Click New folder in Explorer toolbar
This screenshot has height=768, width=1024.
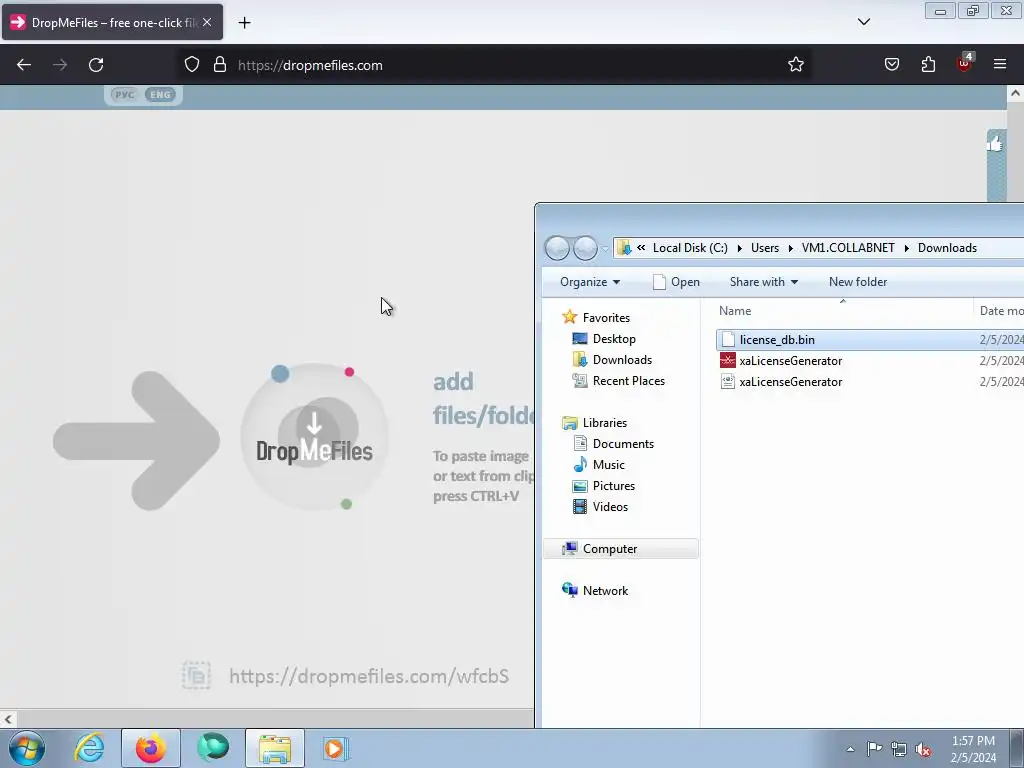(857, 281)
